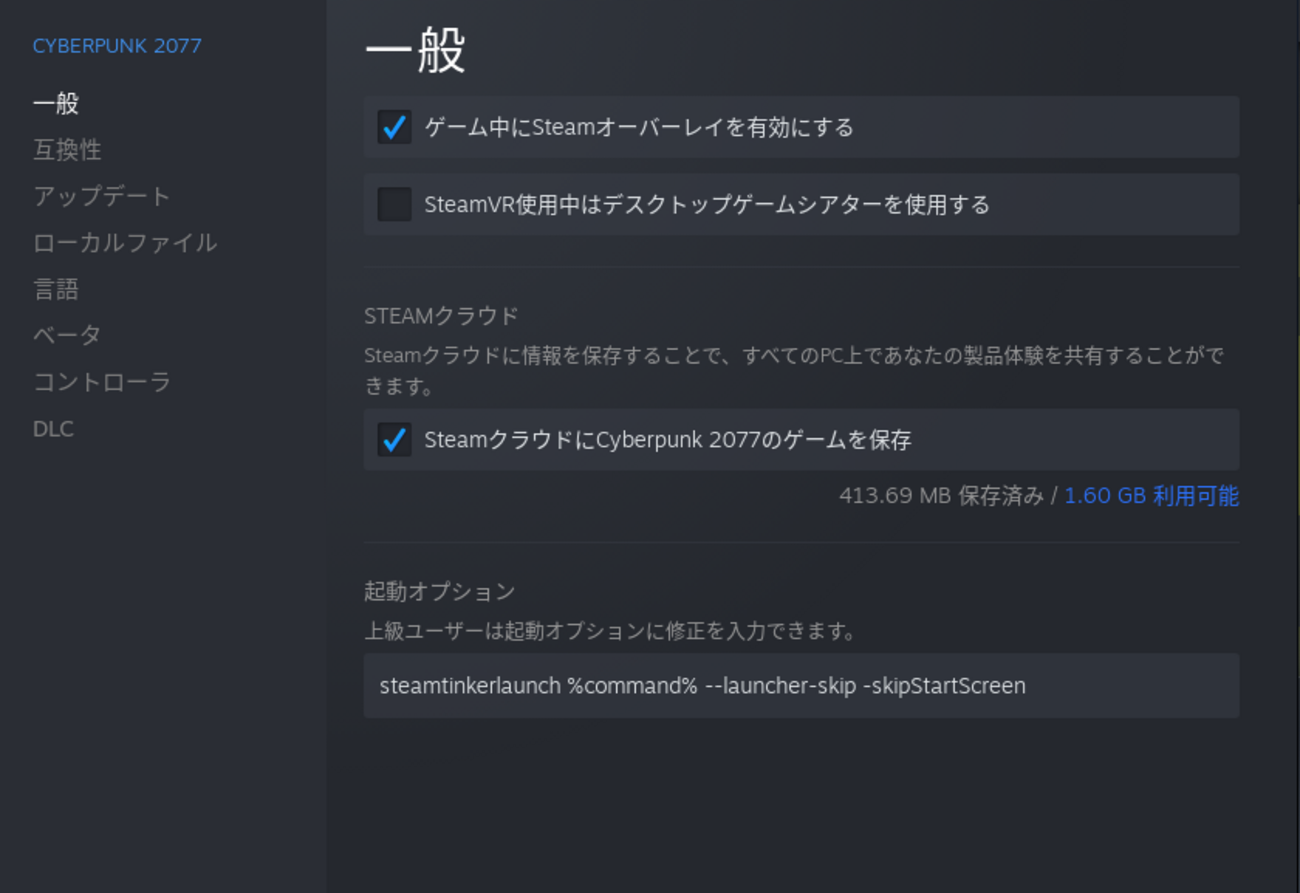The image size is (1300, 893).
Task: Click the 1.60 GB 利用可能 link
Action: [1151, 496]
